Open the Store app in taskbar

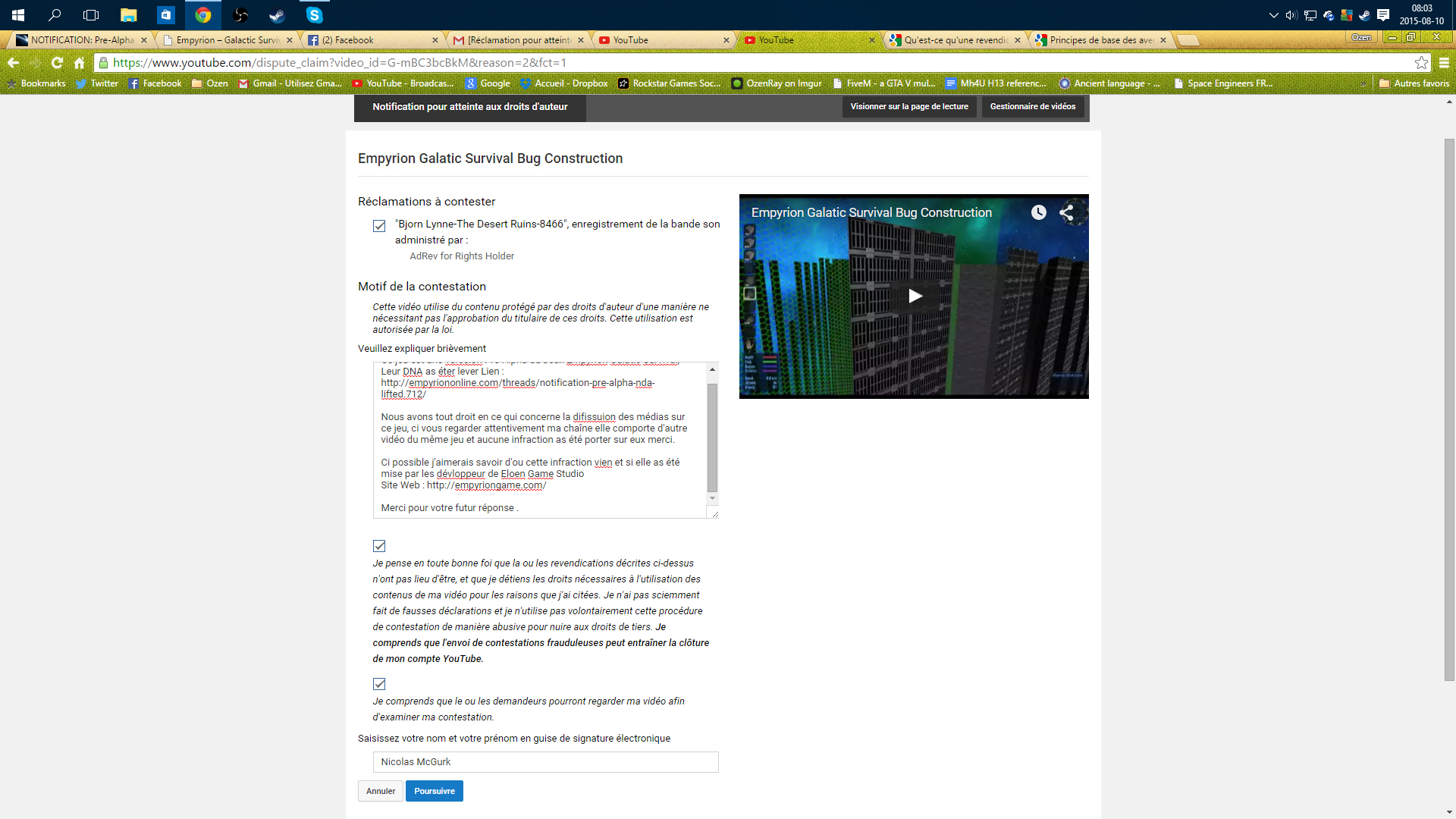(165, 15)
